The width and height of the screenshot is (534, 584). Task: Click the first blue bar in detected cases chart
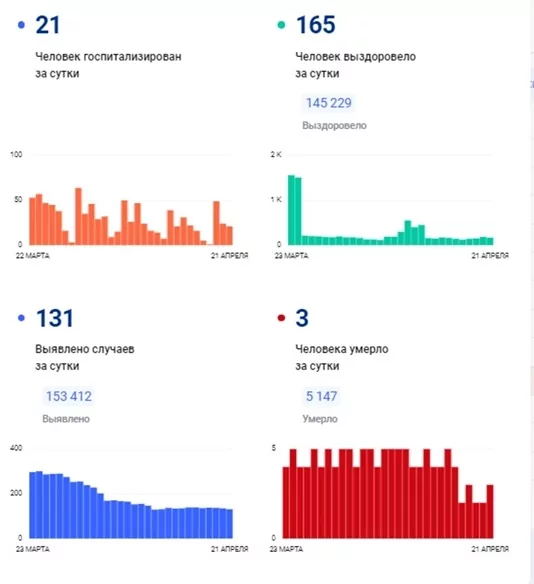(32, 505)
